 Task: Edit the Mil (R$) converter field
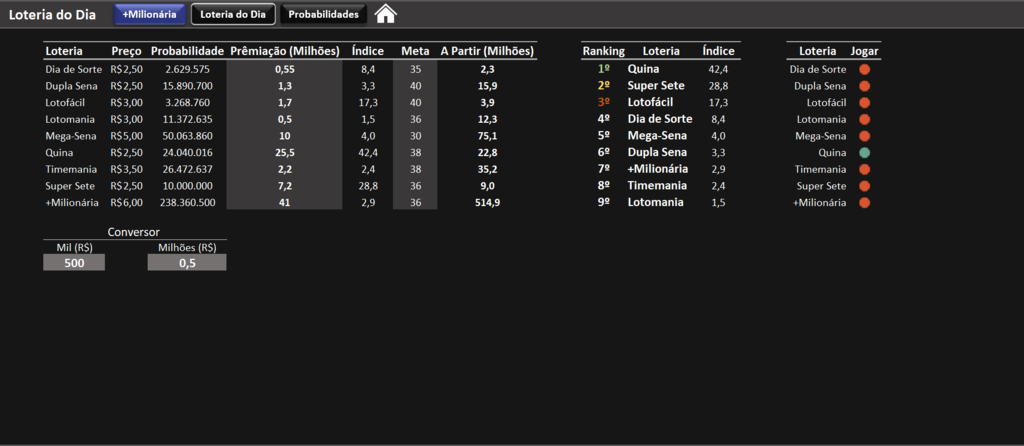pyautogui.click(x=74, y=263)
